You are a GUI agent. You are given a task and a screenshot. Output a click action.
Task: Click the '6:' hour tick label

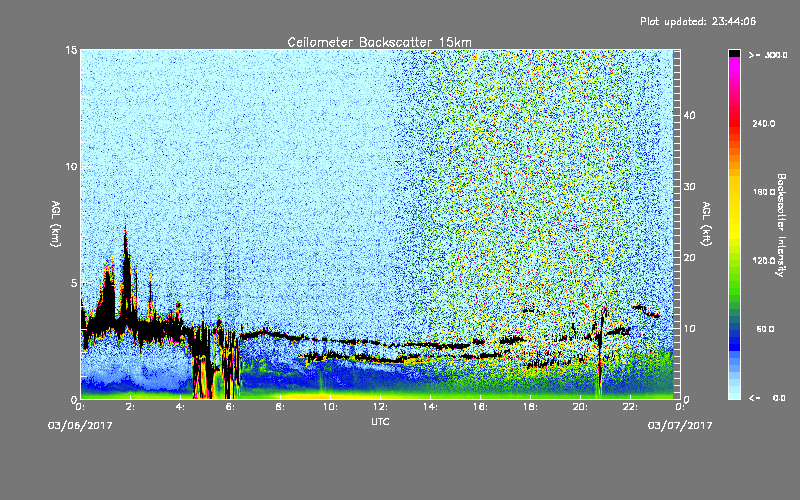point(230,407)
